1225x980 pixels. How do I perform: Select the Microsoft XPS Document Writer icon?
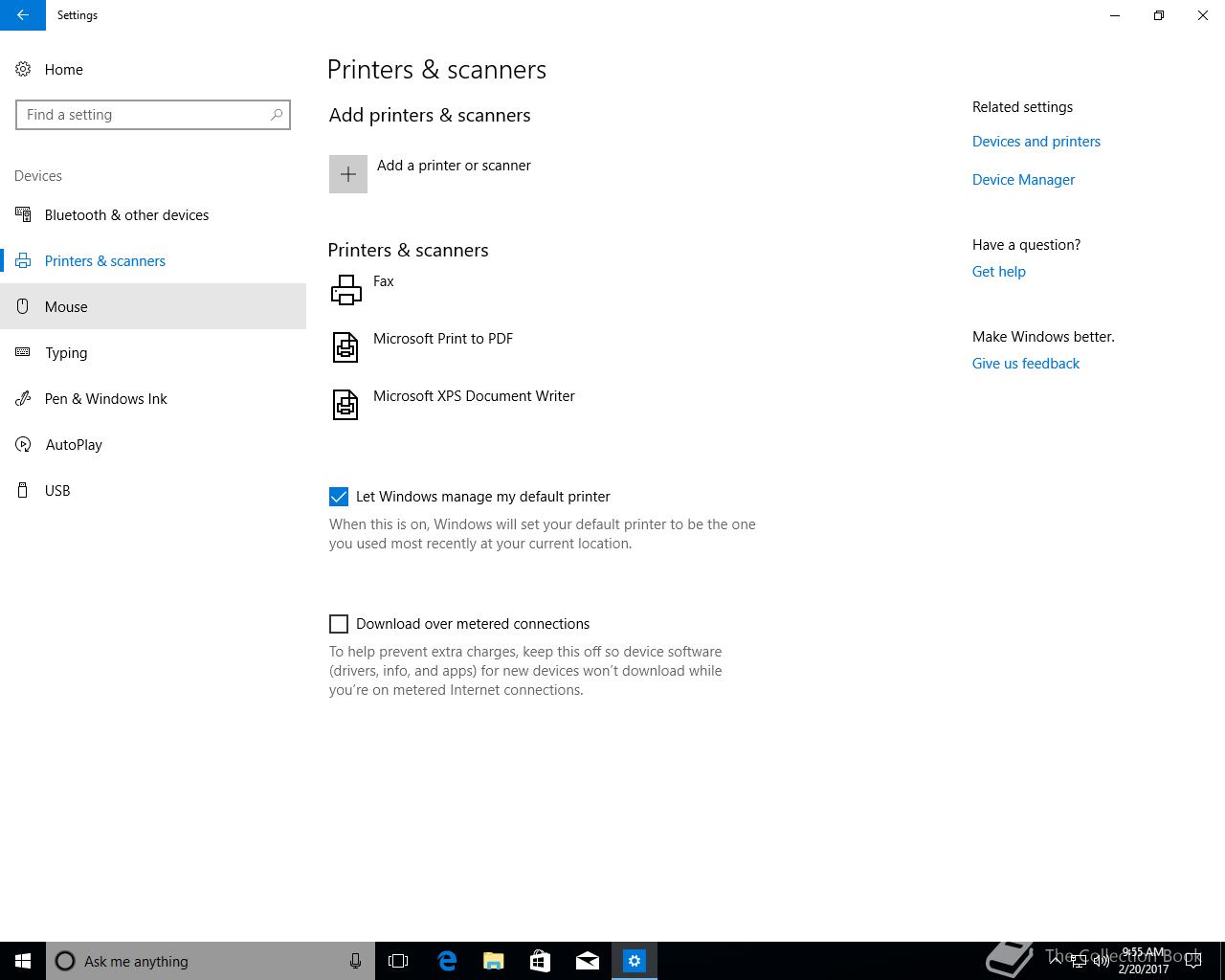[345, 404]
